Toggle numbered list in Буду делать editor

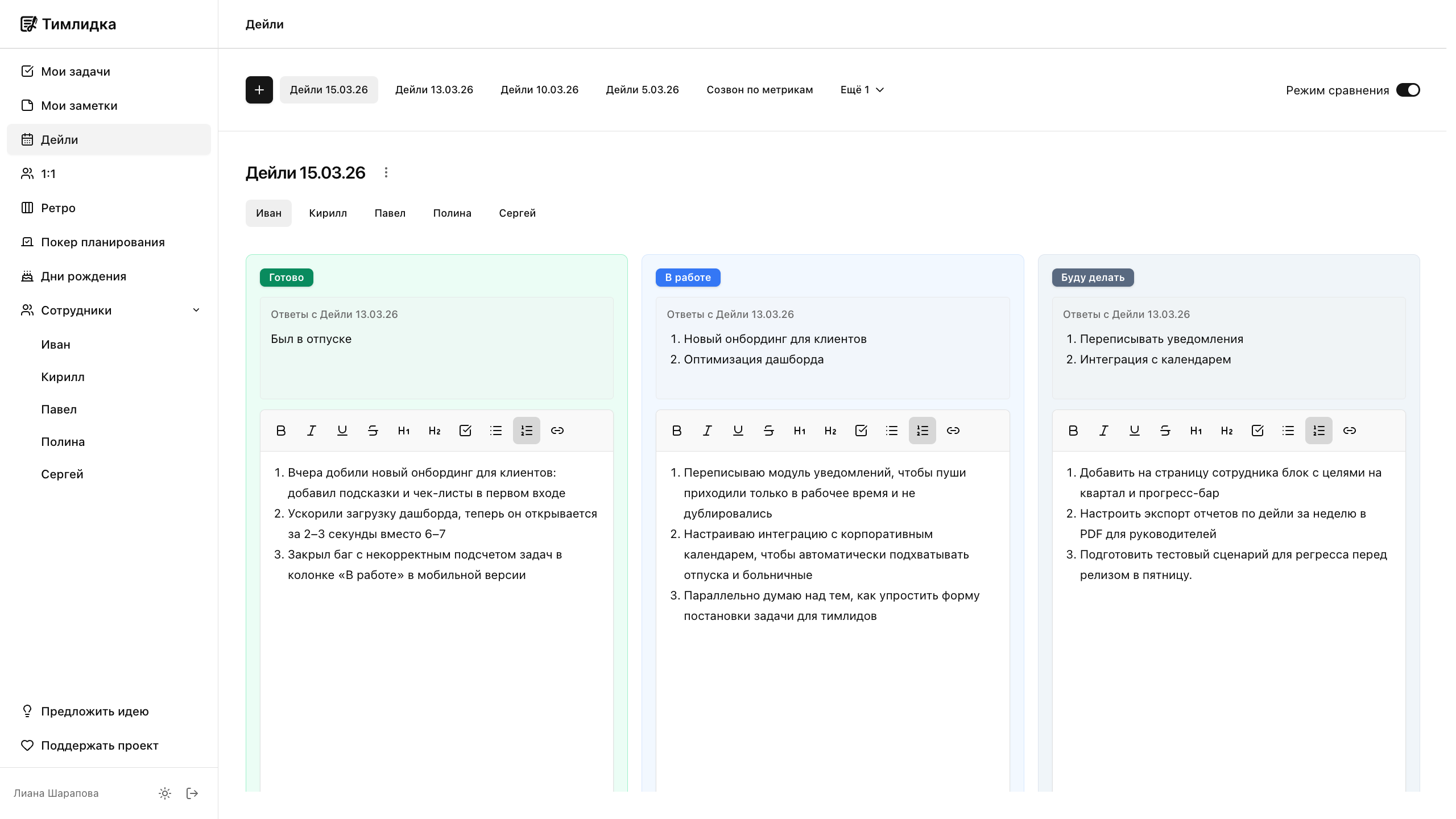(x=1318, y=431)
